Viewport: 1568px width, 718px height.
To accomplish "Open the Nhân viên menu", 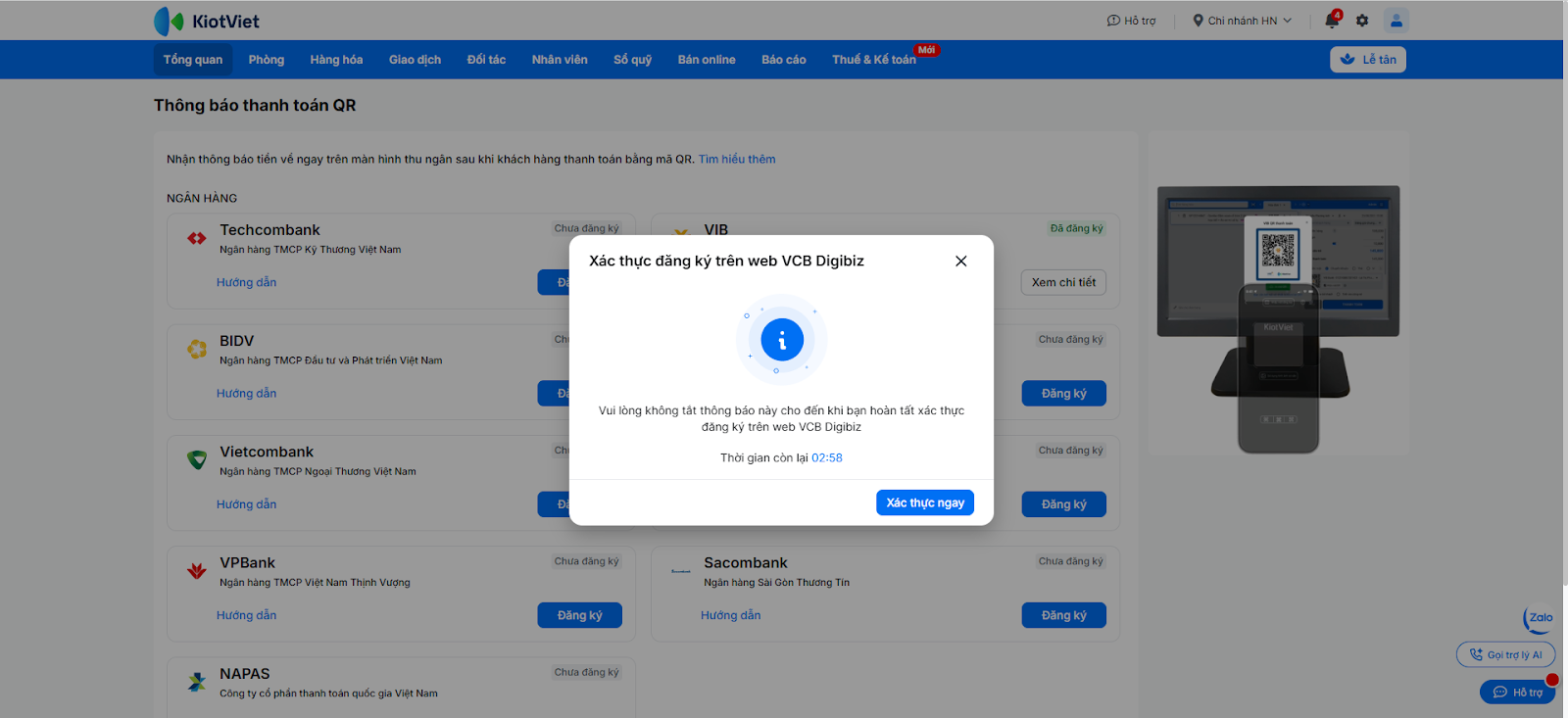I will (560, 60).
